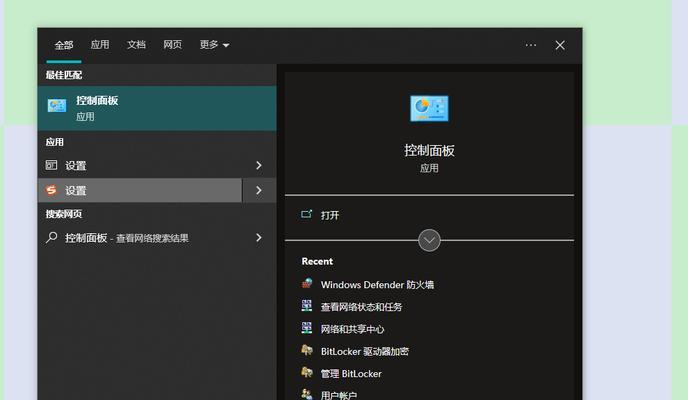Select the 全部 tab
This screenshot has height=400, width=688.
point(64,45)
